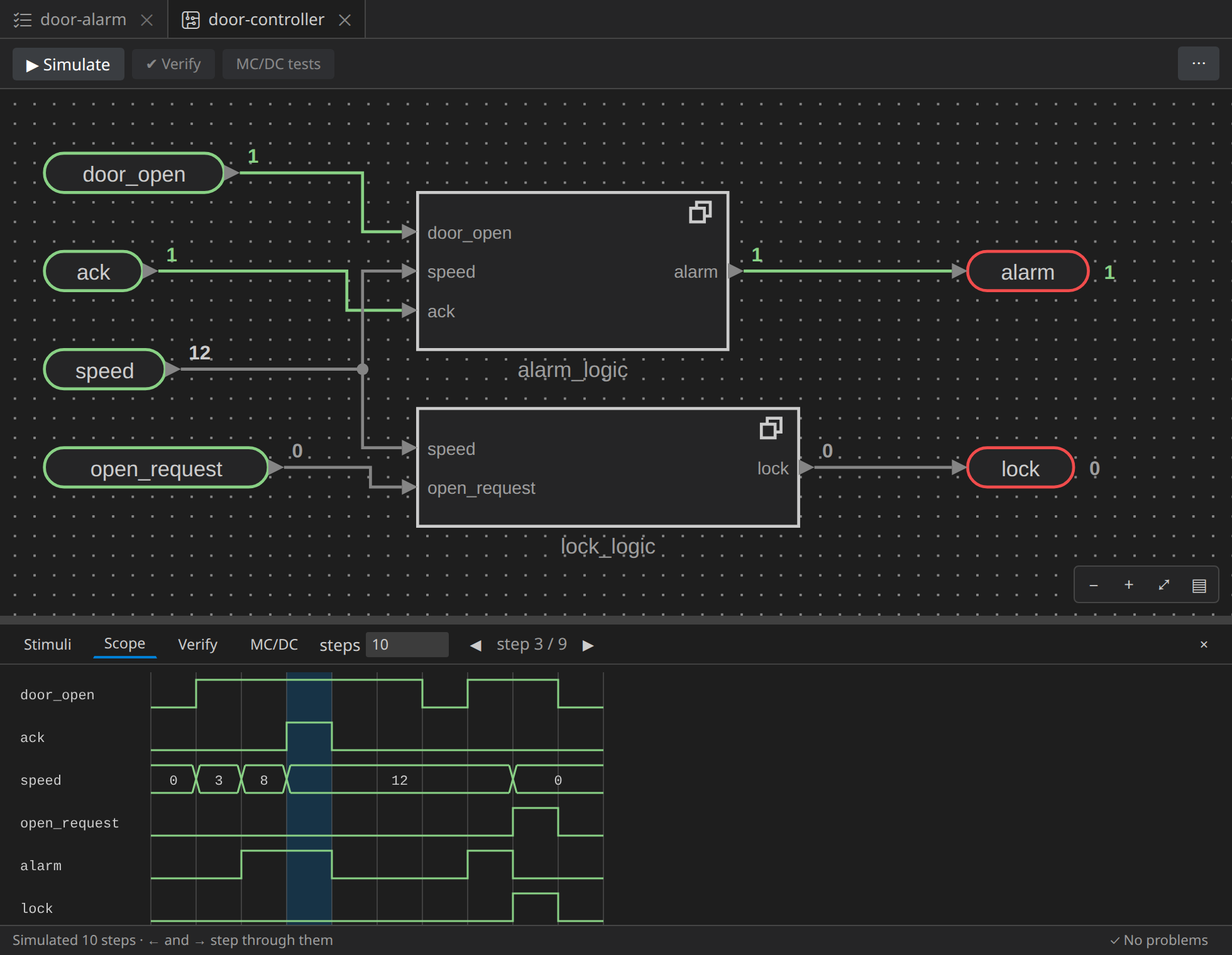Click the speed wire junction dot
The width and height of the screenshot is (1232, 955).
pos(363,369)
